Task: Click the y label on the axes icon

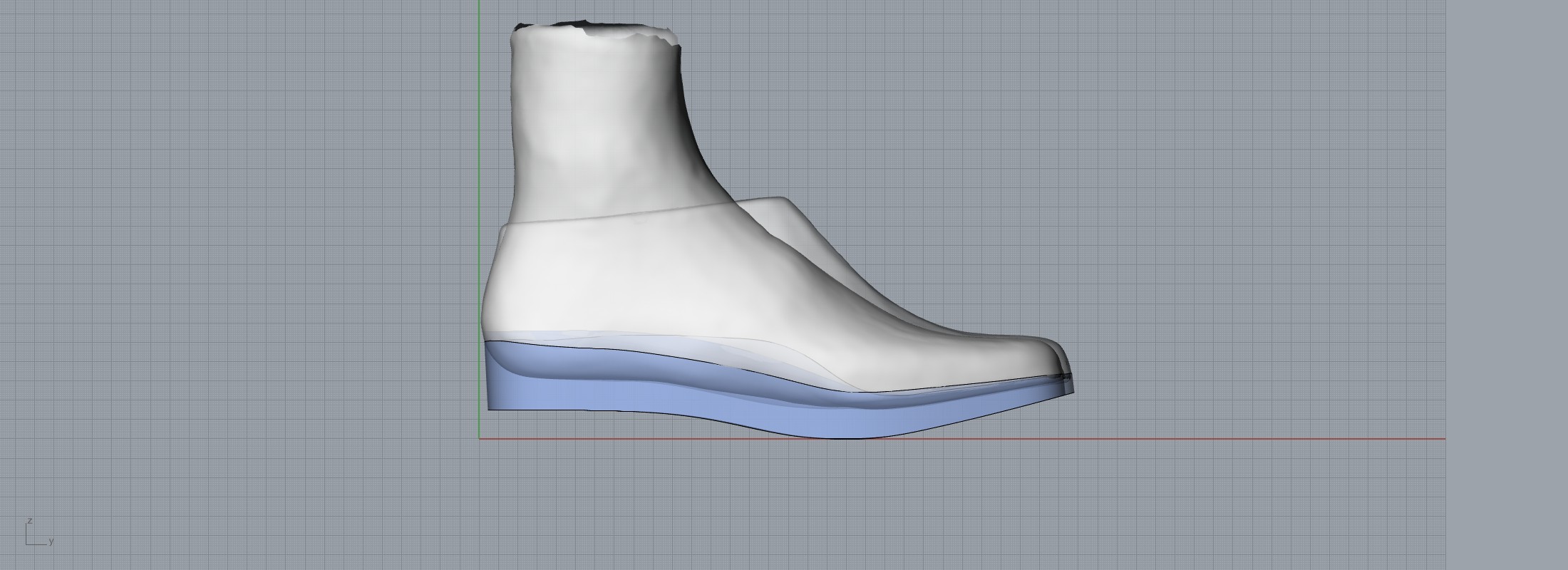Action: pyautogui.click(x=51, y=542)
